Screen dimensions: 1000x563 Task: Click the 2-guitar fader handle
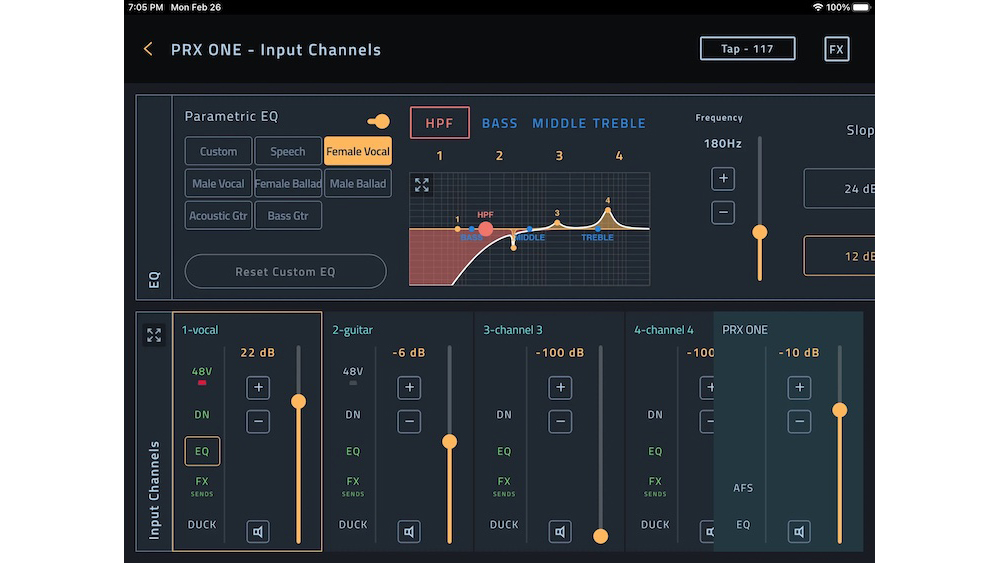pos(449,441)
